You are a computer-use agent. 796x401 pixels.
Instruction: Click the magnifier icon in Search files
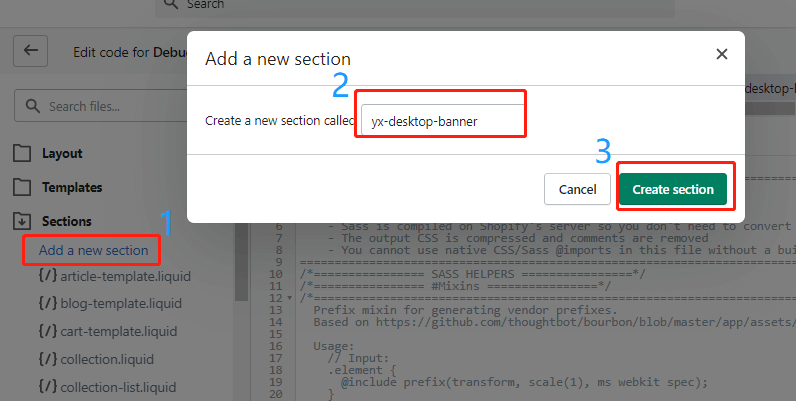click(33, 106)
